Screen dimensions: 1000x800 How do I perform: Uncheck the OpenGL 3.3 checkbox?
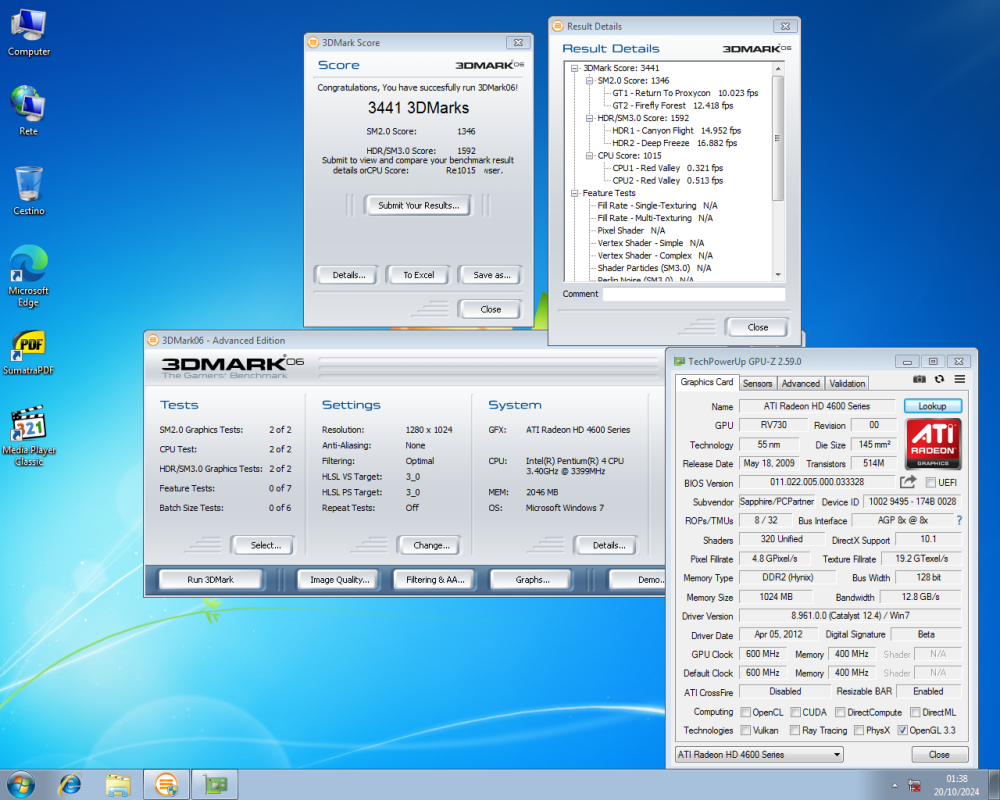tap(903, 730)
